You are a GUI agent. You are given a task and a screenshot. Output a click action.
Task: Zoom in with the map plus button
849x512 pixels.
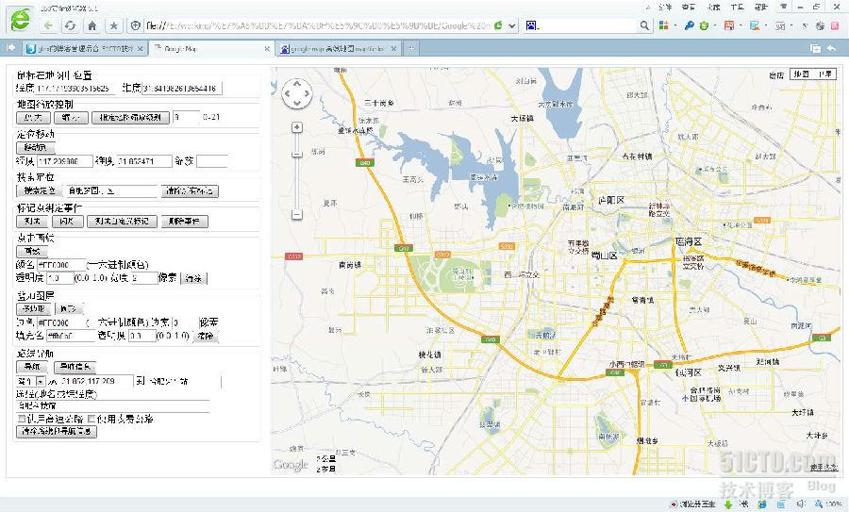coord(297,127)
